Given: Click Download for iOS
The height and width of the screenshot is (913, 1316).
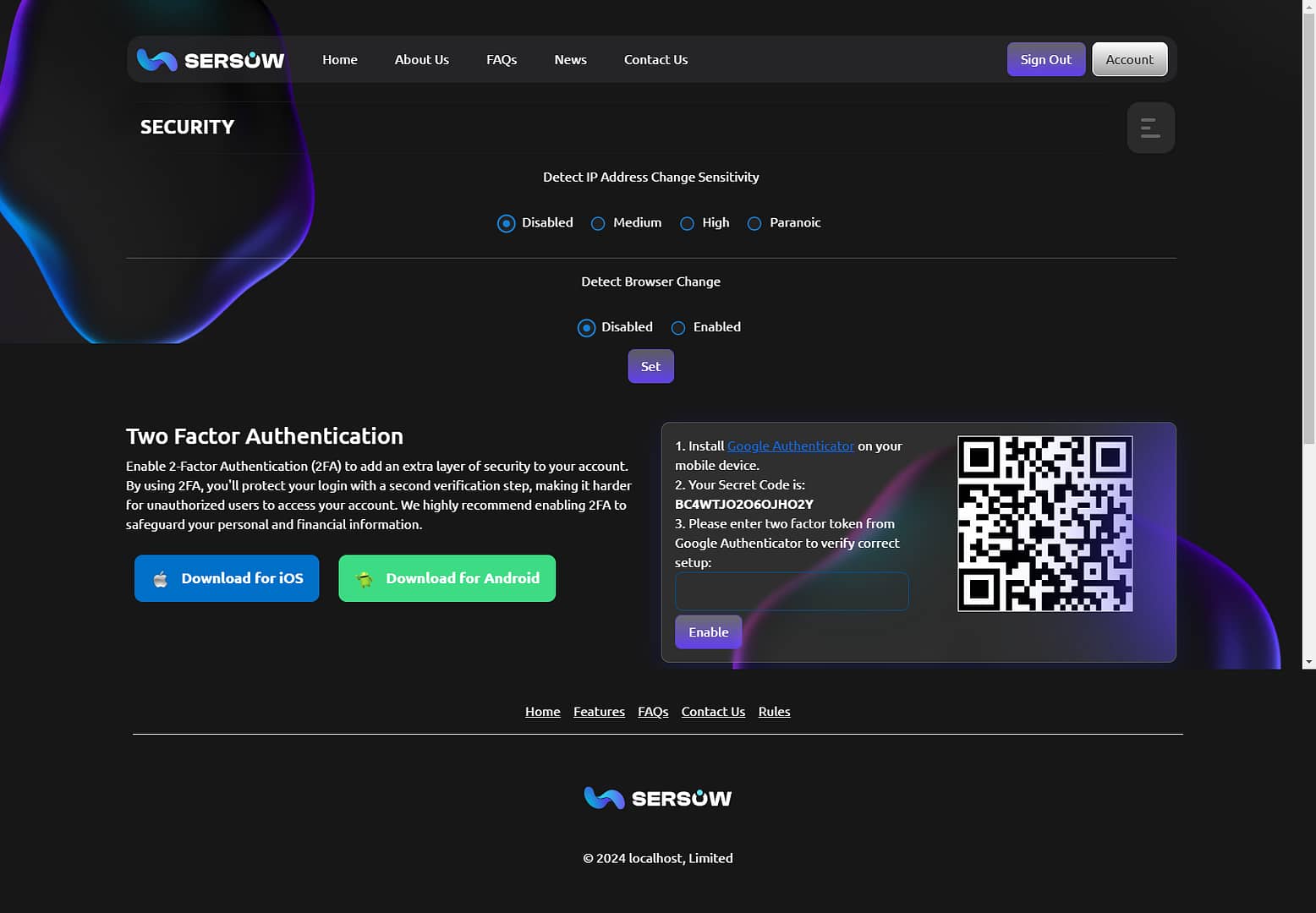Looking at the screenshot, I should coord(227,578).
